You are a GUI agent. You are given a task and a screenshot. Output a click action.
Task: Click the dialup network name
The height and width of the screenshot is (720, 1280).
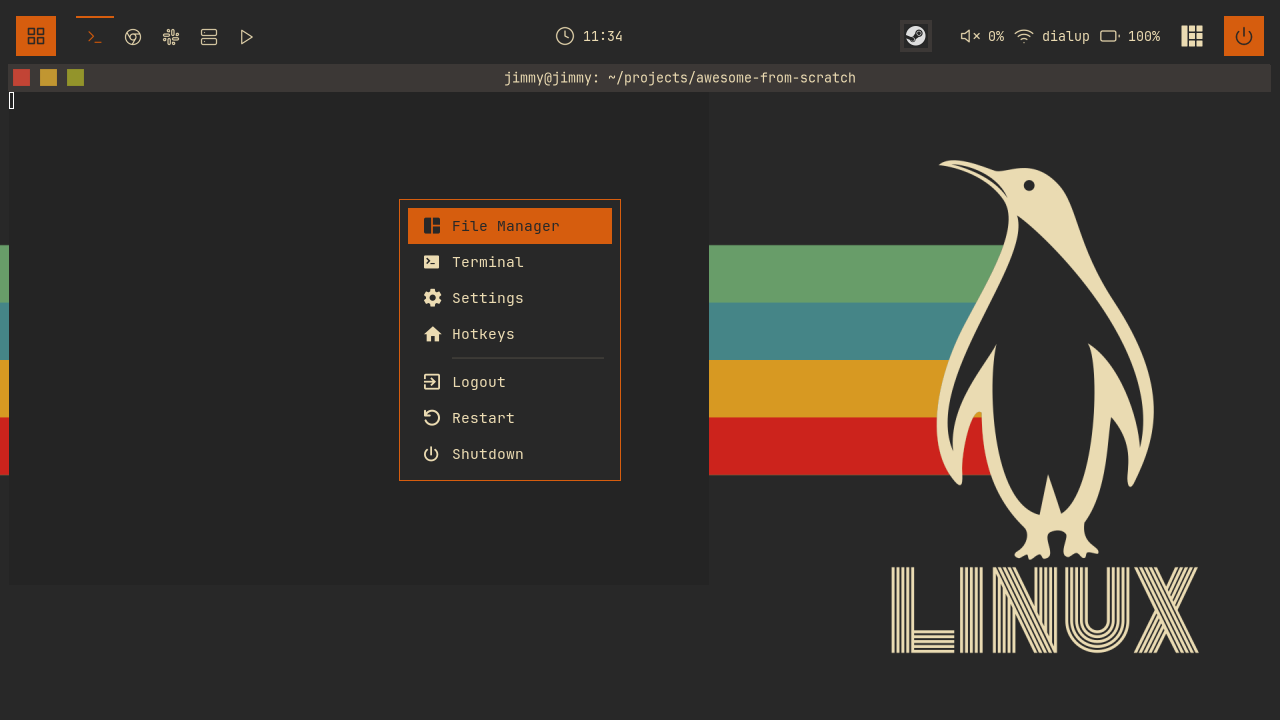coord(1066,37)
